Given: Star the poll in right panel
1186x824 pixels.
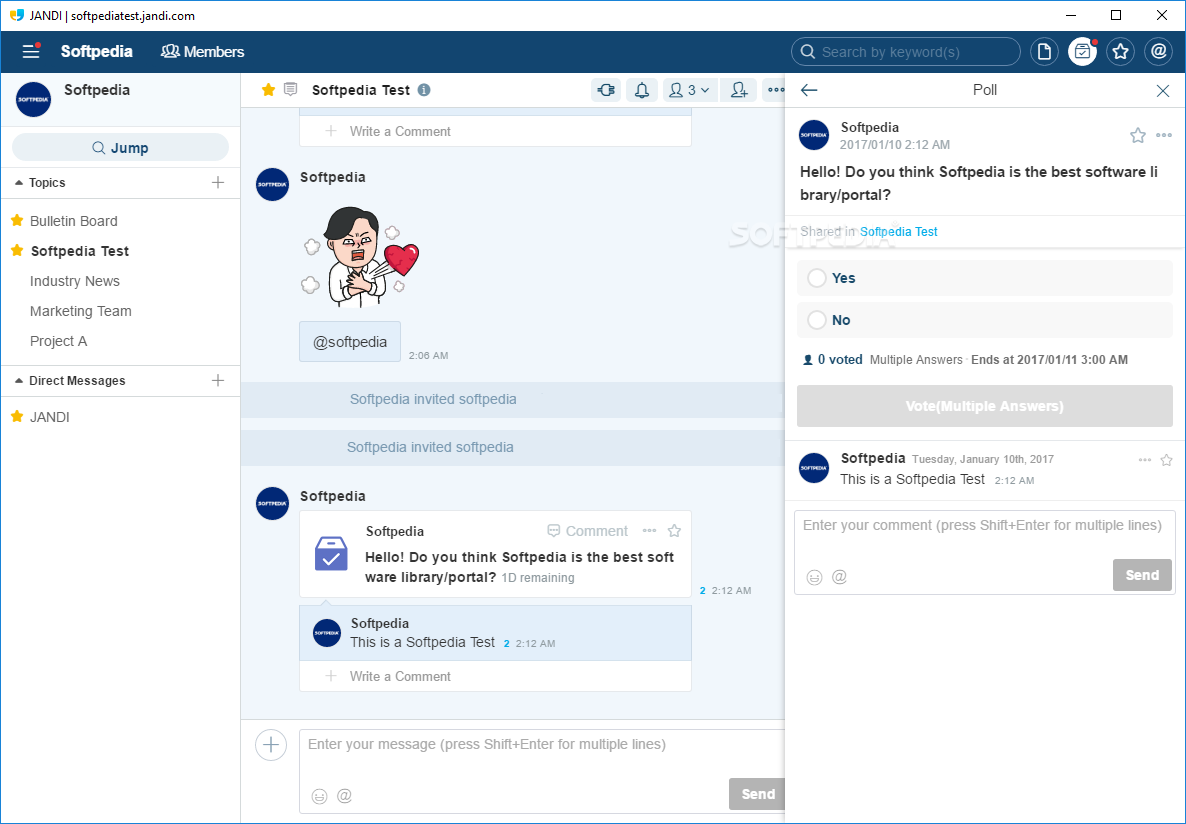Looking at the screenshot, I should click(x=1138, y=135).
